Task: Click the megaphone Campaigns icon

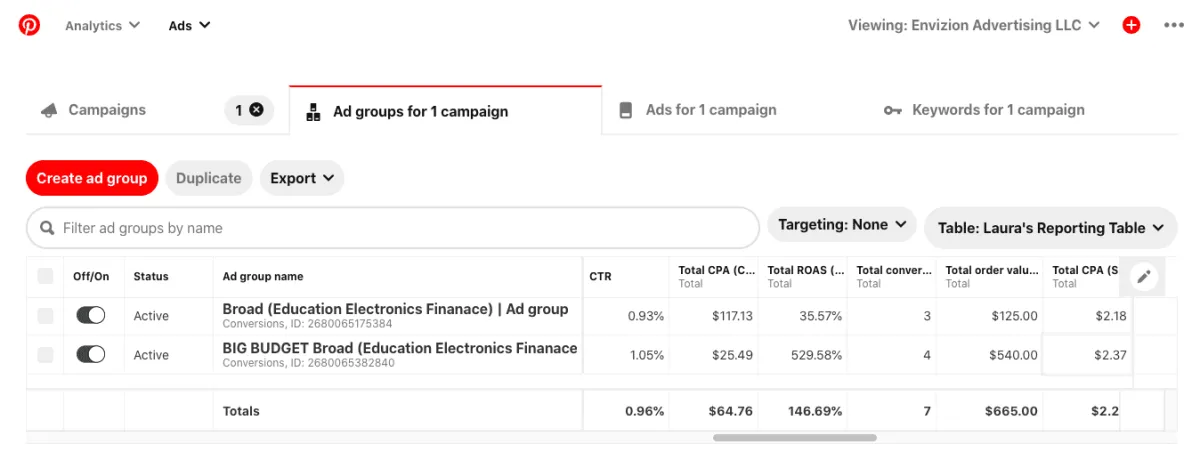Action: point(48,111)
